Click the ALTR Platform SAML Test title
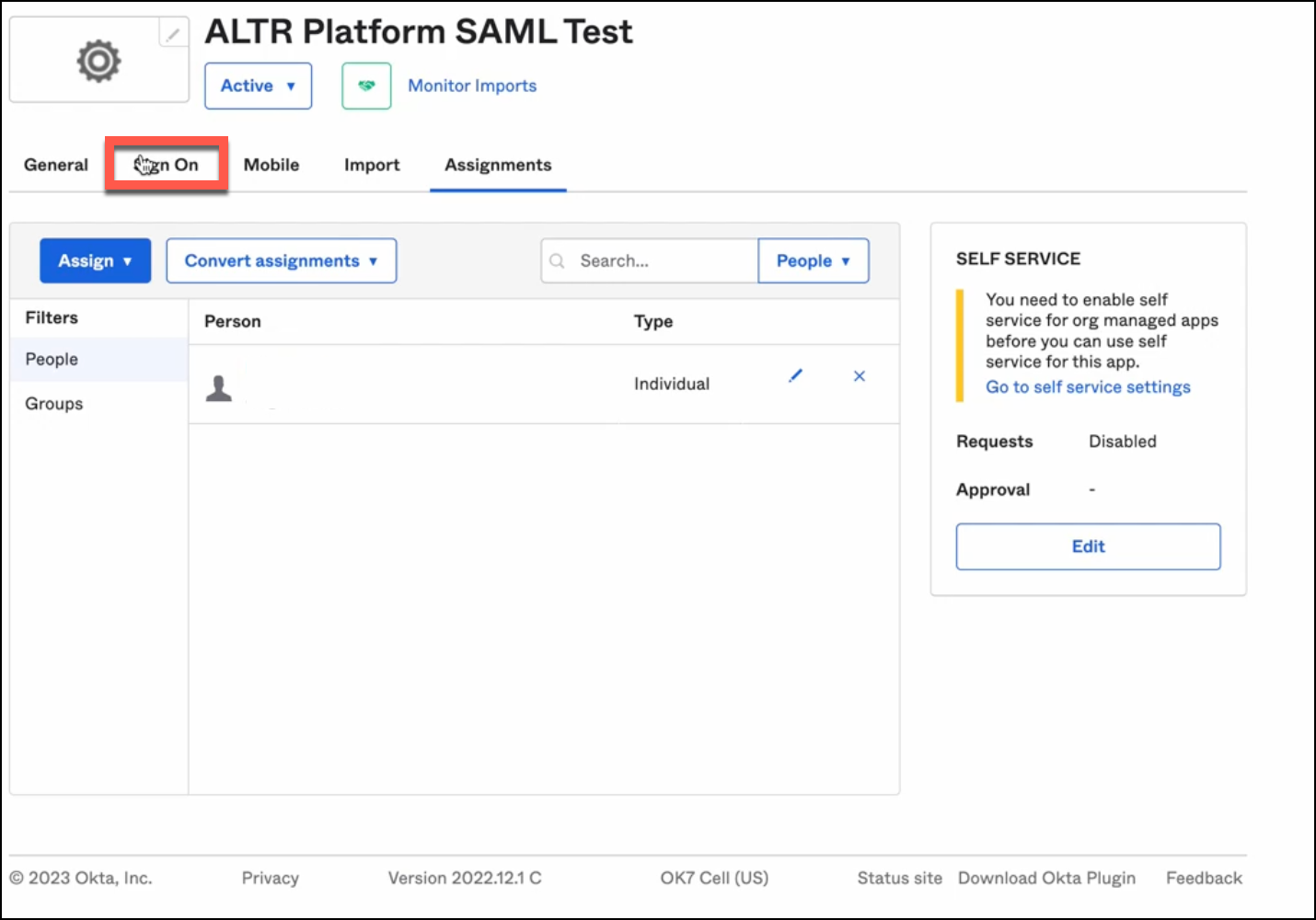The height and width of the screenshot is (920, 1316). click(419, 31)
